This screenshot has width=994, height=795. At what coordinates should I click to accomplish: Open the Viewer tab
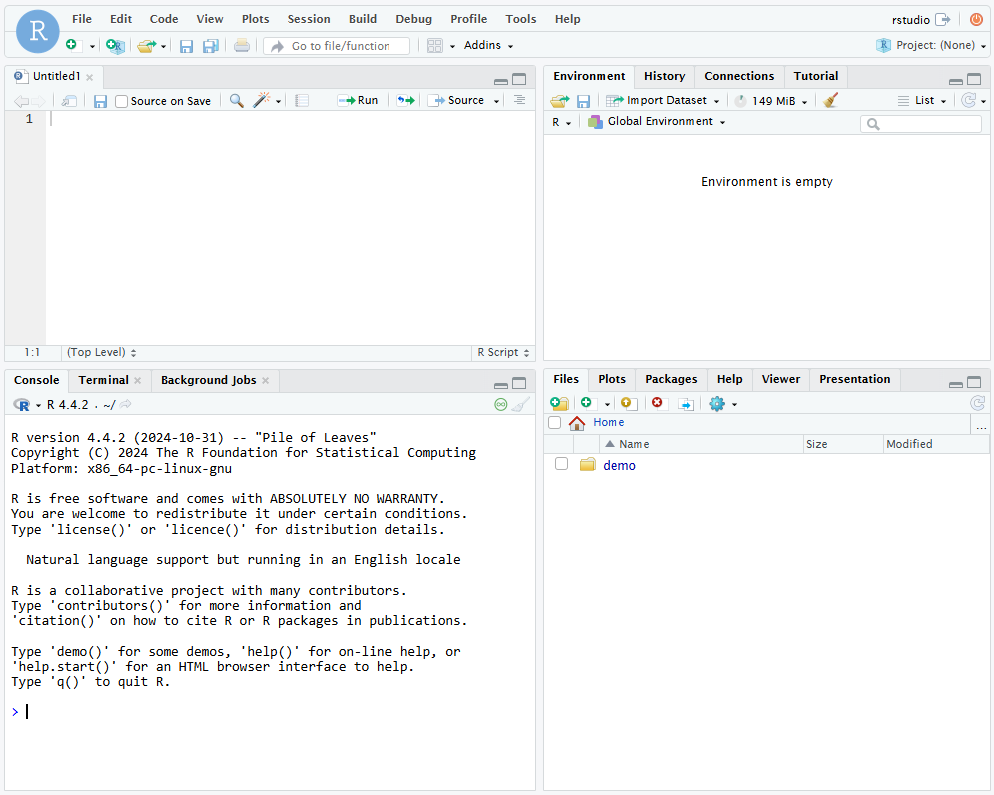click(x=780, y=379)
